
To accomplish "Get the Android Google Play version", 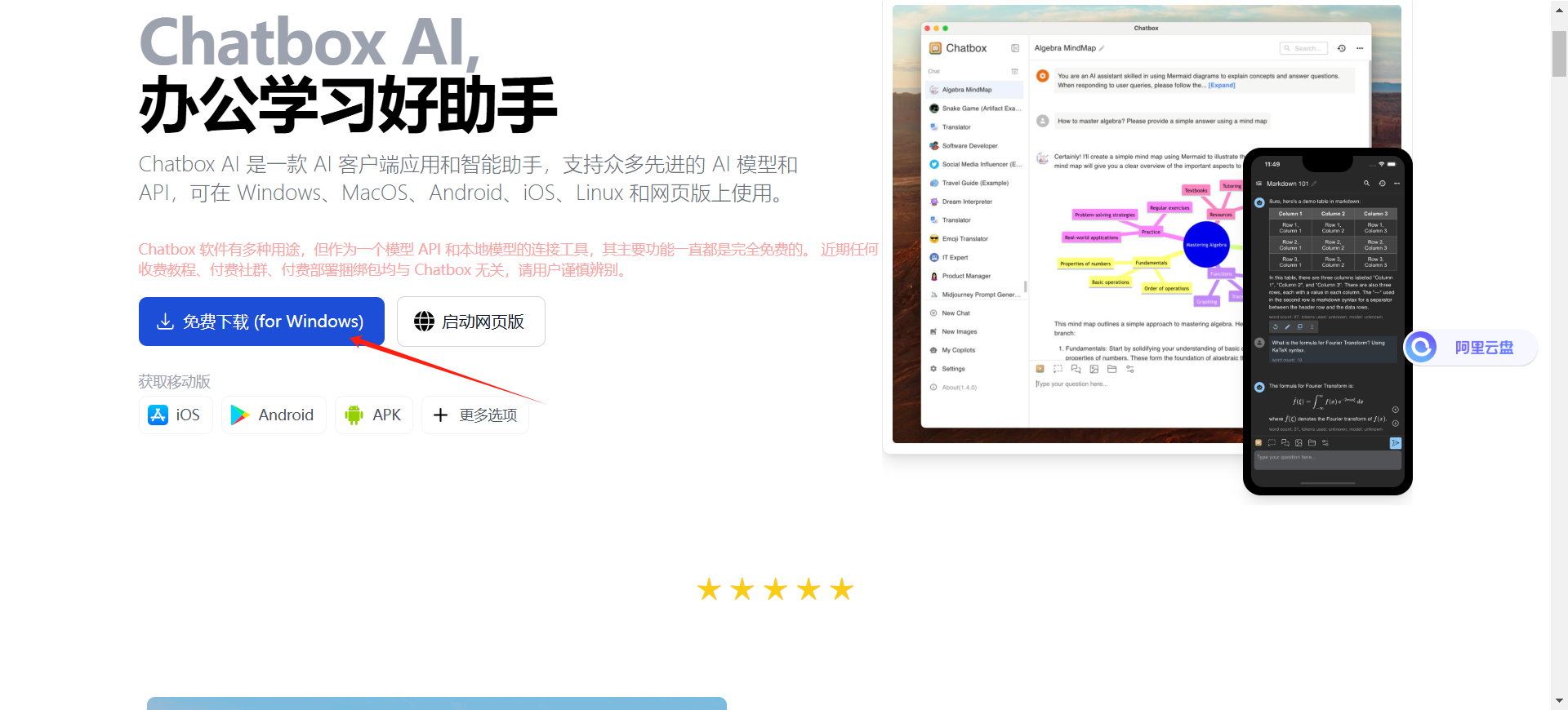I will (x=273, y=415).
